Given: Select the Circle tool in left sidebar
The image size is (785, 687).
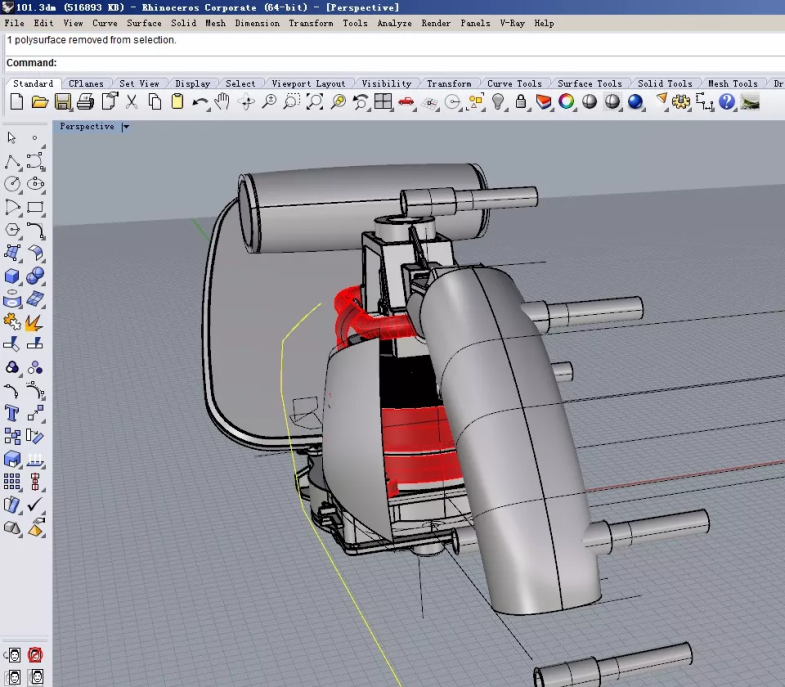Looking at the screenshot, I should coord(12,184).
